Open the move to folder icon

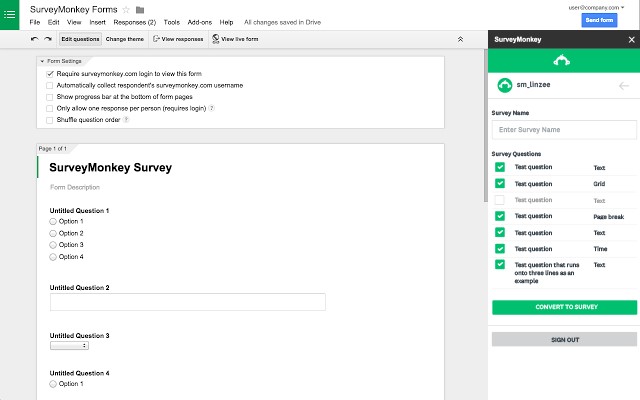(x=140, y=10)
